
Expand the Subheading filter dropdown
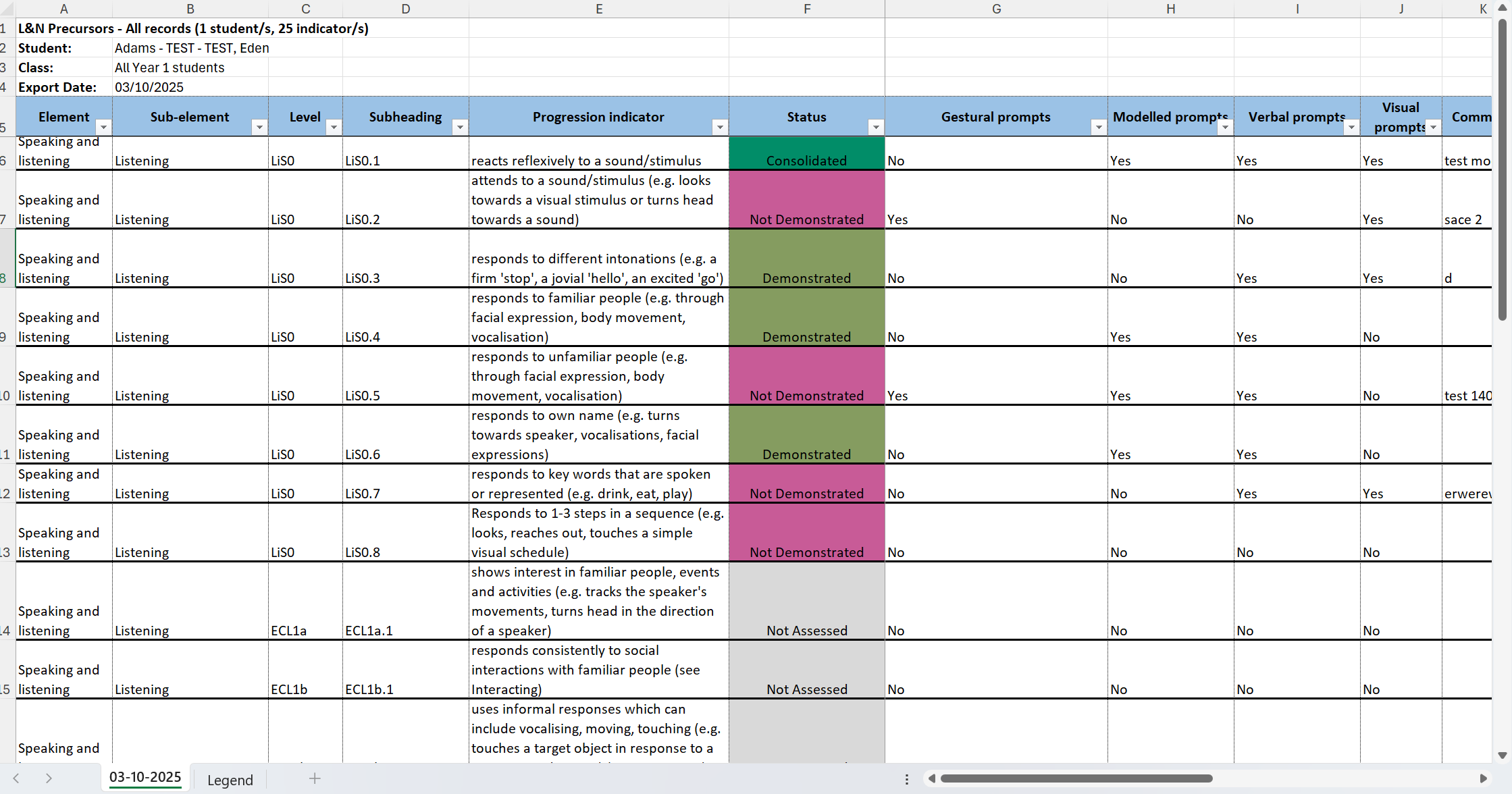pyautogui.click(x=460, y=127)
